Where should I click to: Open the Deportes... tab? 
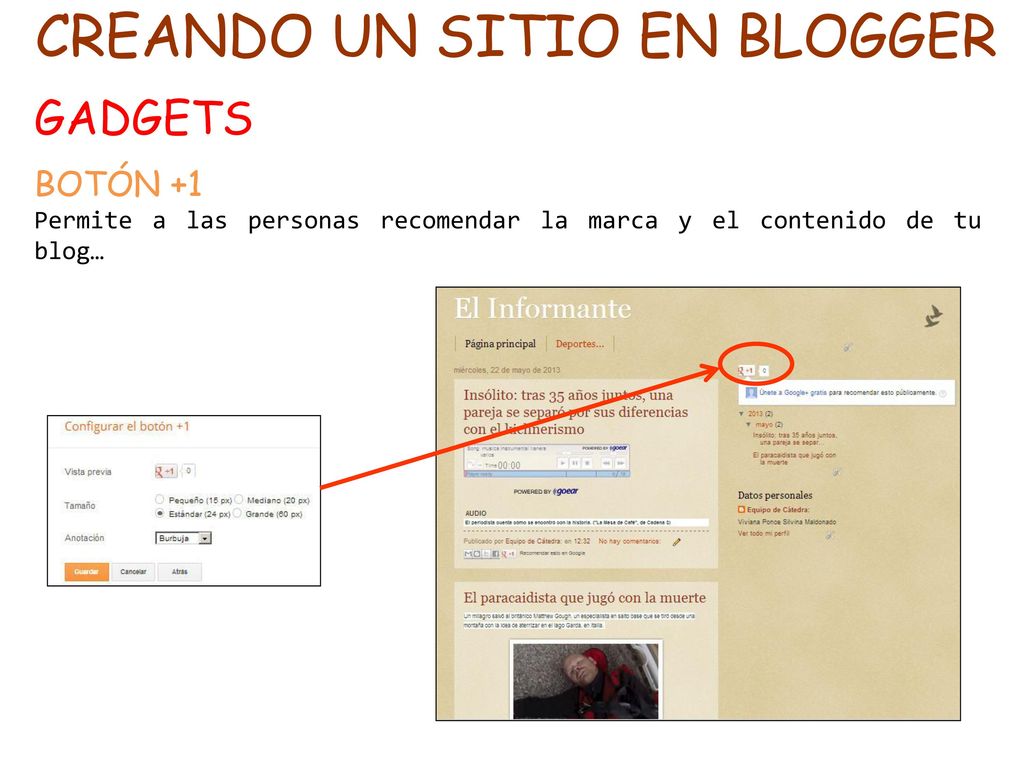(x=580, y=344)
